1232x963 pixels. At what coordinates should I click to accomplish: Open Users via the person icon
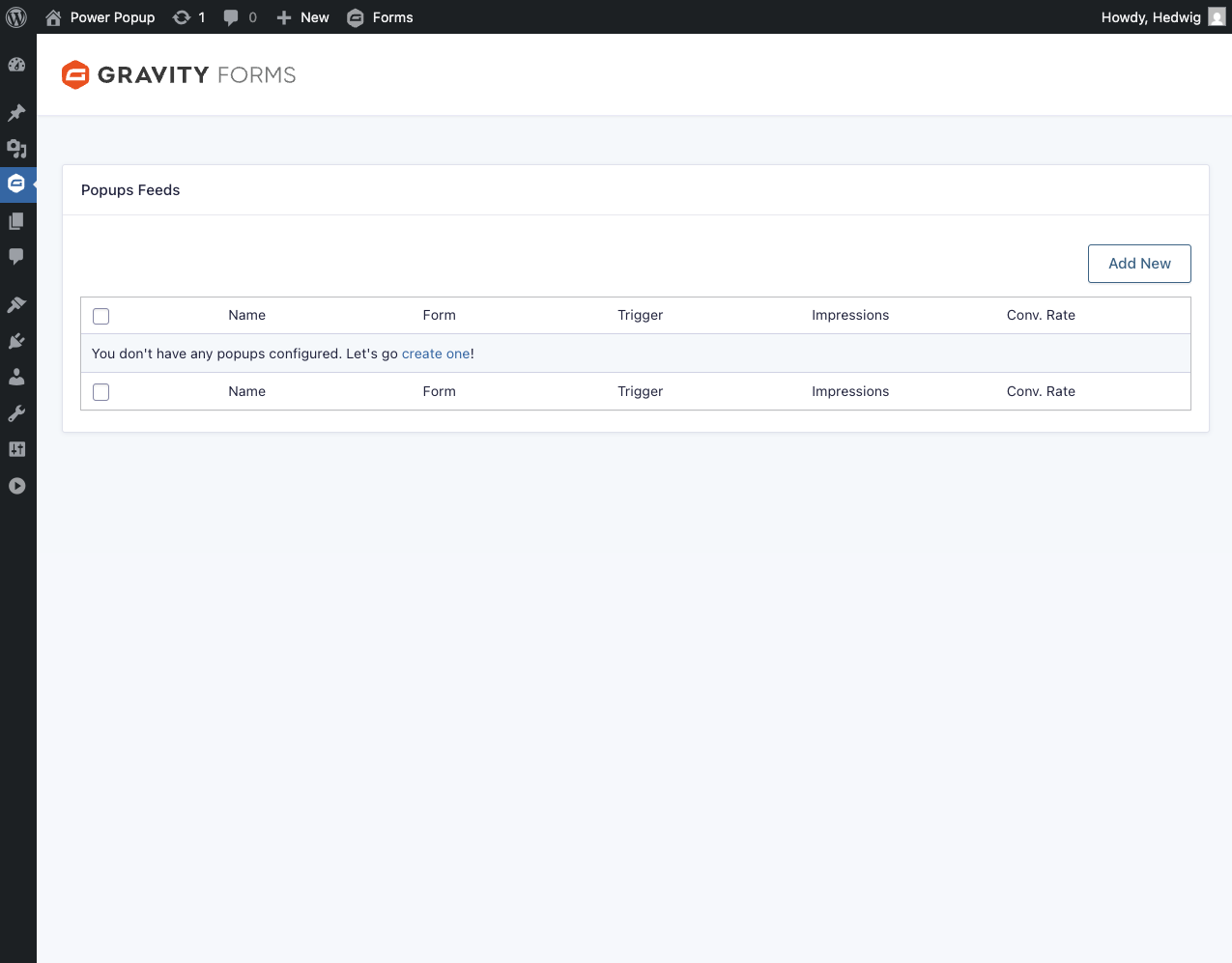(16, 377)
